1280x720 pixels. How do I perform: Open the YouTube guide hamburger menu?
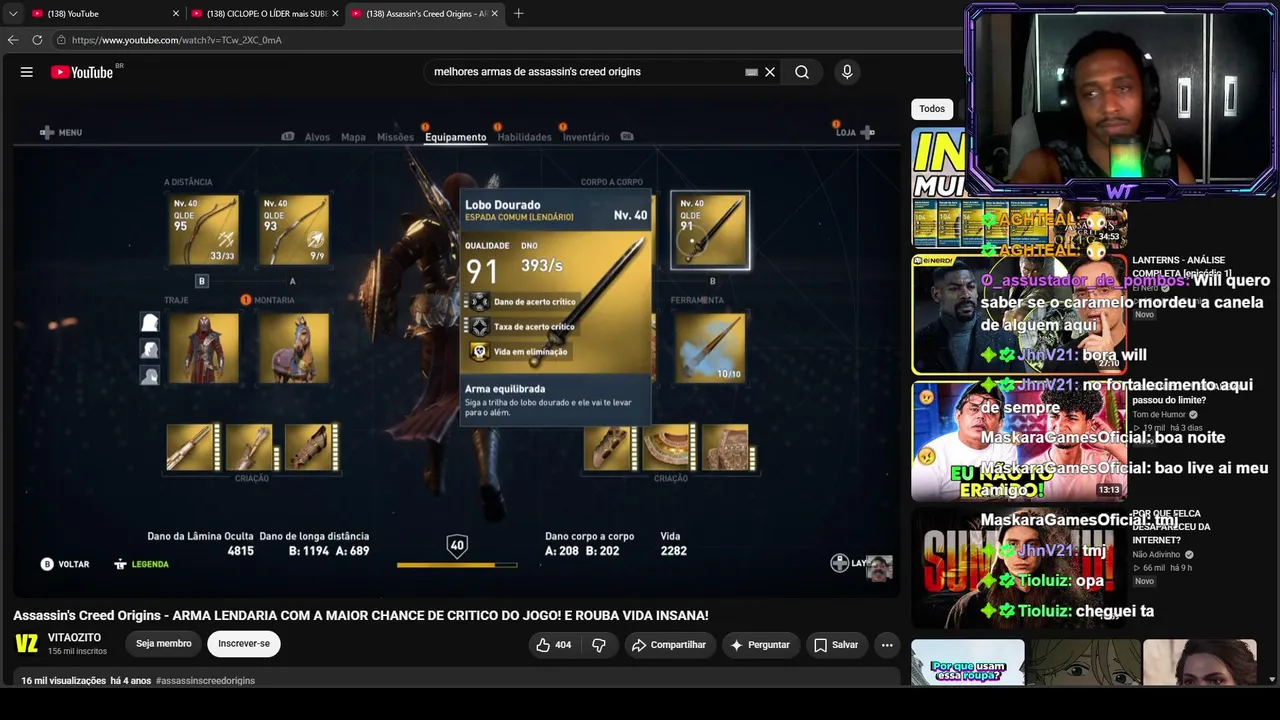(x=27, y=72)
